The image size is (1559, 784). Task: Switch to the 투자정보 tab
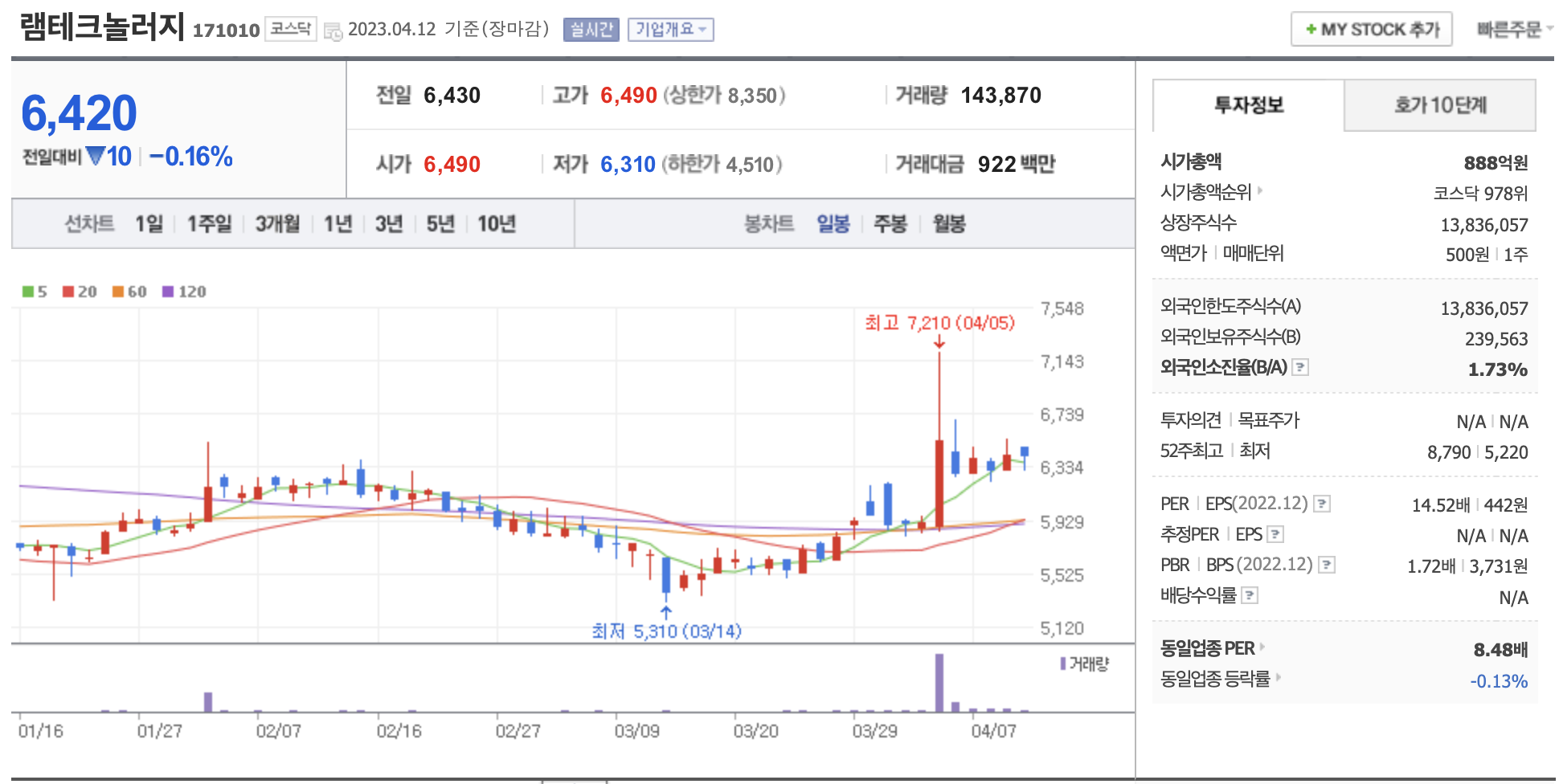(1248, 105)
